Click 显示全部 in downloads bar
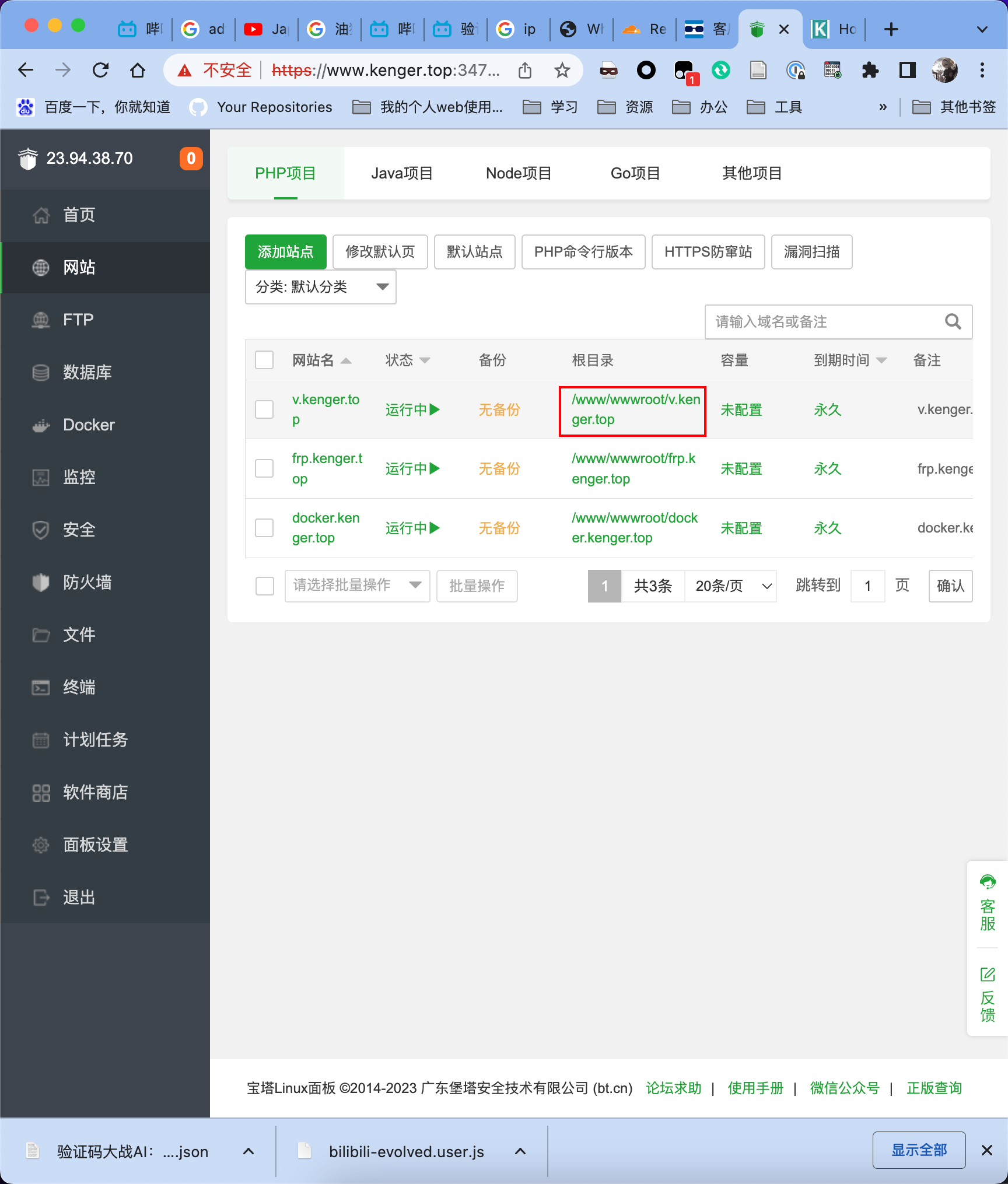The width and height of the screenshot is (1008, 1184). pos(919,1150)
